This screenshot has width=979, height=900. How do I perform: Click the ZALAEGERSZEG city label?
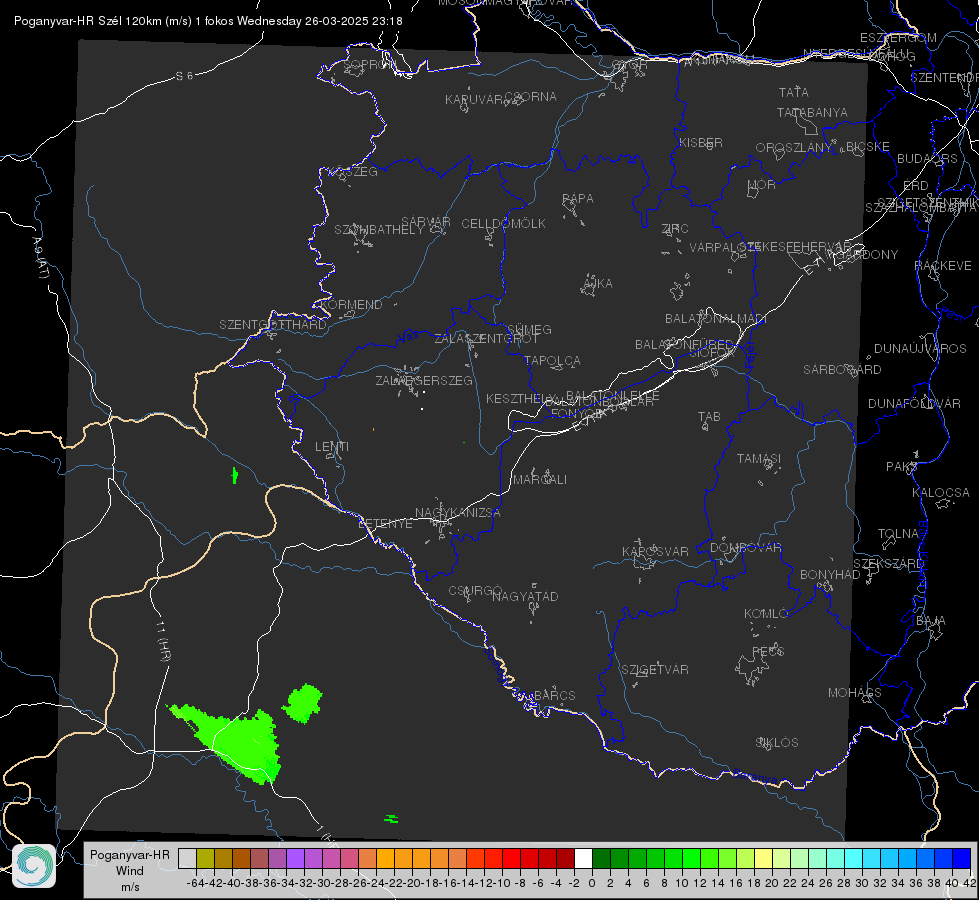[424, 380]
